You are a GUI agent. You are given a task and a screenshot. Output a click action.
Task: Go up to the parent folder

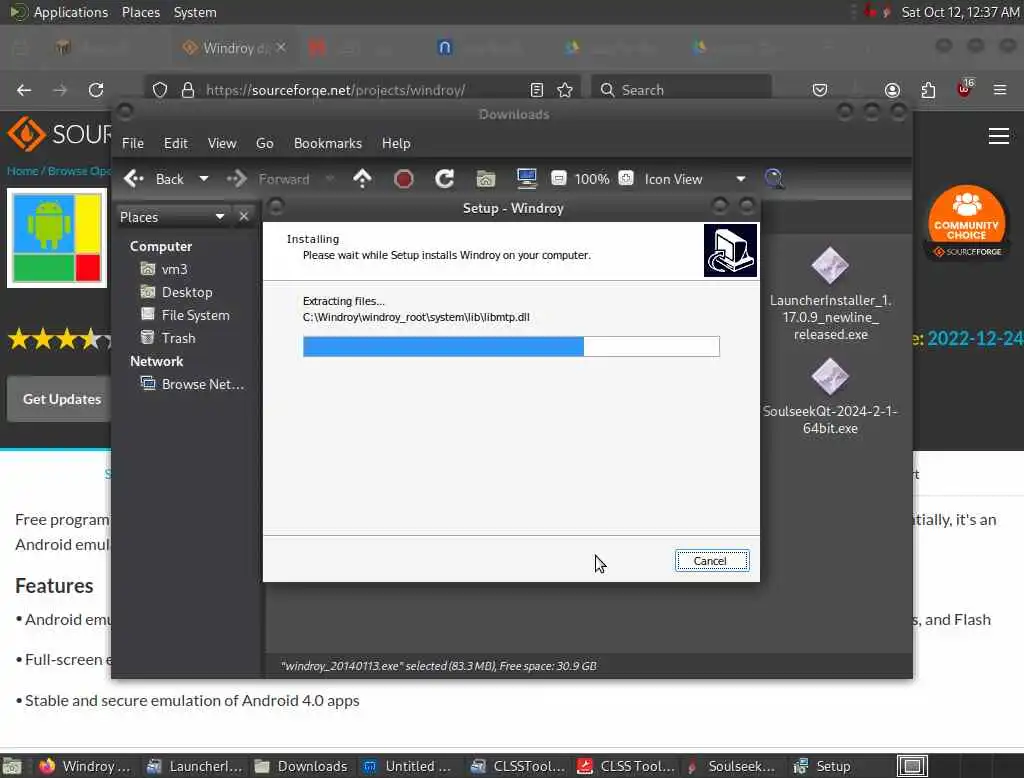(x=362, y=178)
